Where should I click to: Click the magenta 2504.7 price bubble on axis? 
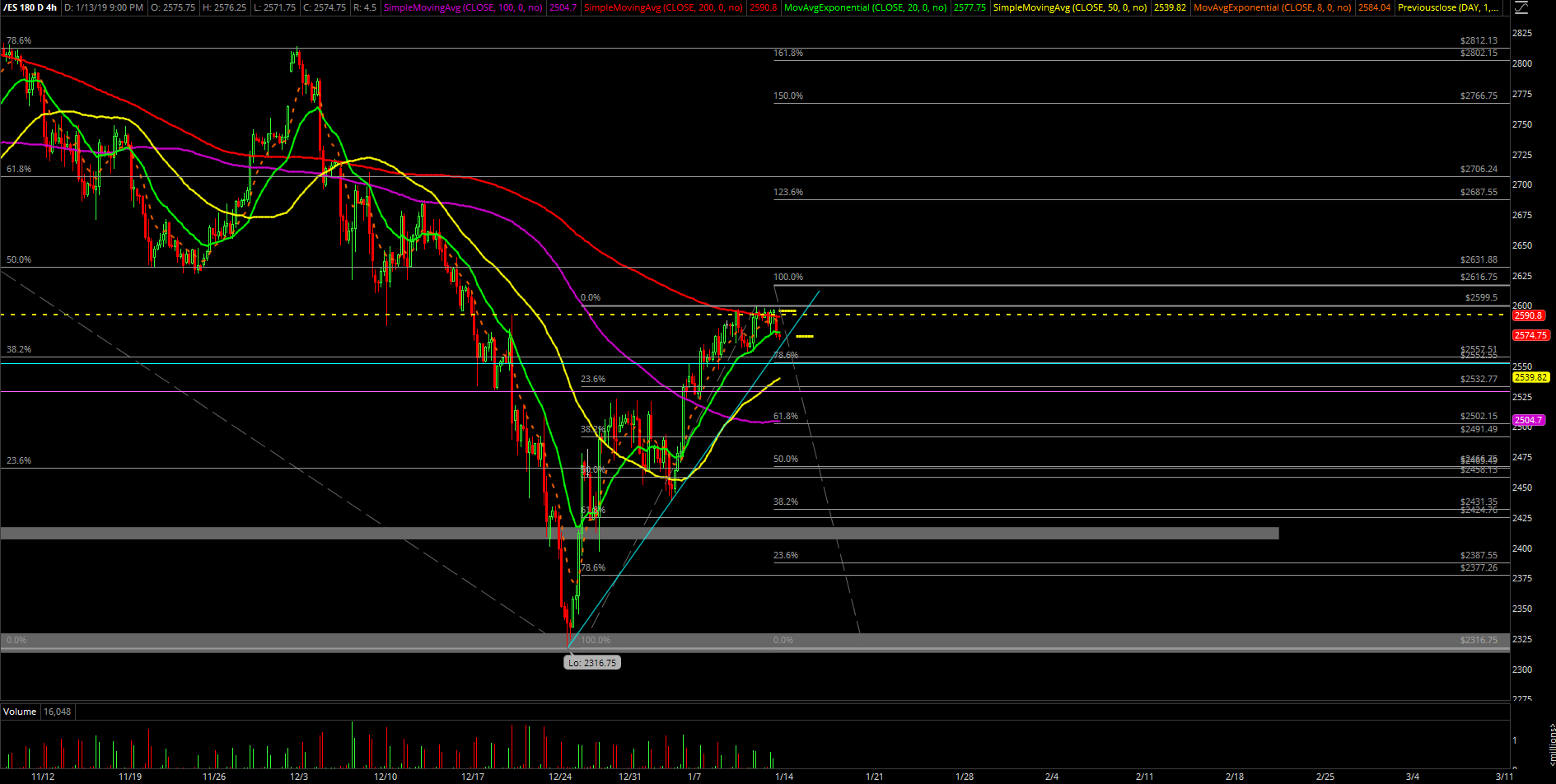(x=1529, y=420)
